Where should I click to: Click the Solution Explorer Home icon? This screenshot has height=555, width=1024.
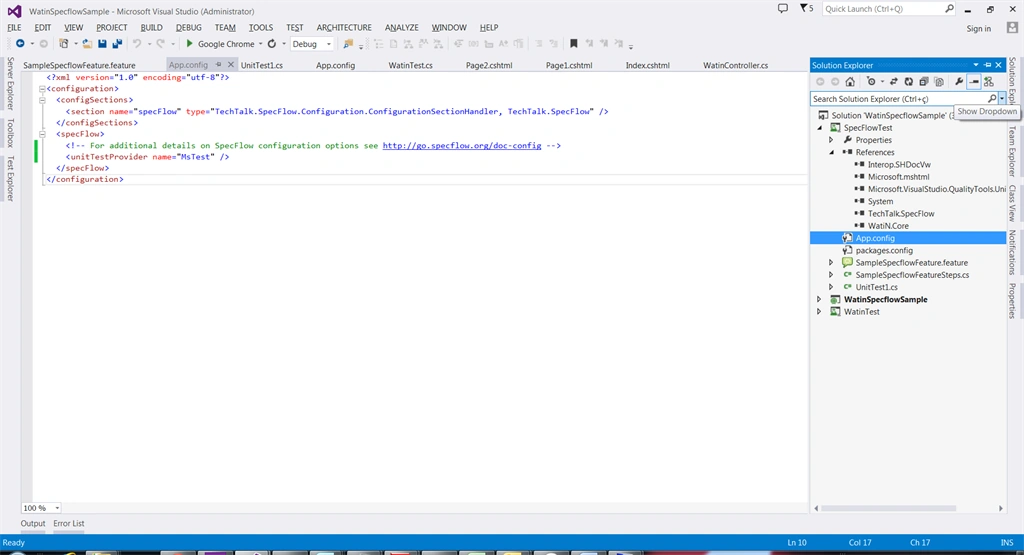[x=850, y=82]
